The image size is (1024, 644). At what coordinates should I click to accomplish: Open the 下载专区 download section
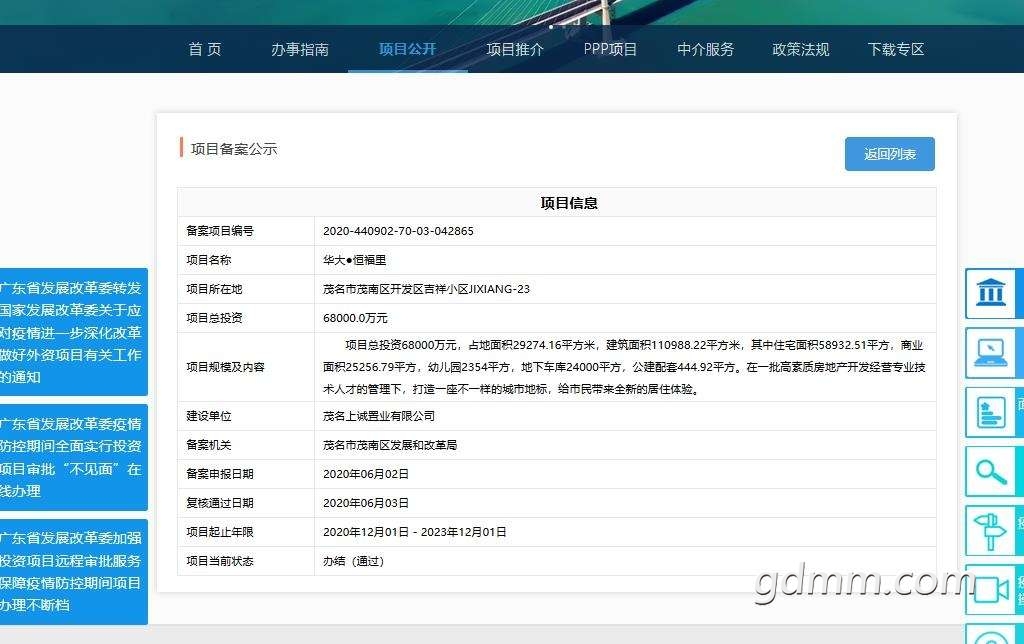[896, 49]
